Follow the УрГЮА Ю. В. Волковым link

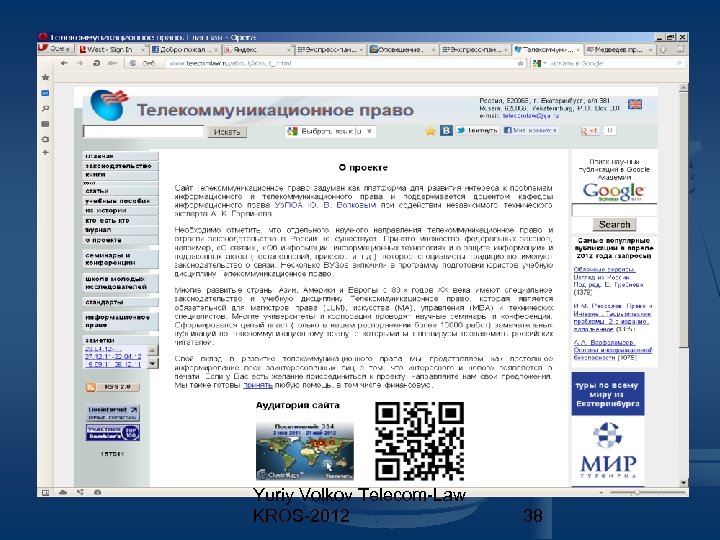pyautogui.click(x=325, y=205)
